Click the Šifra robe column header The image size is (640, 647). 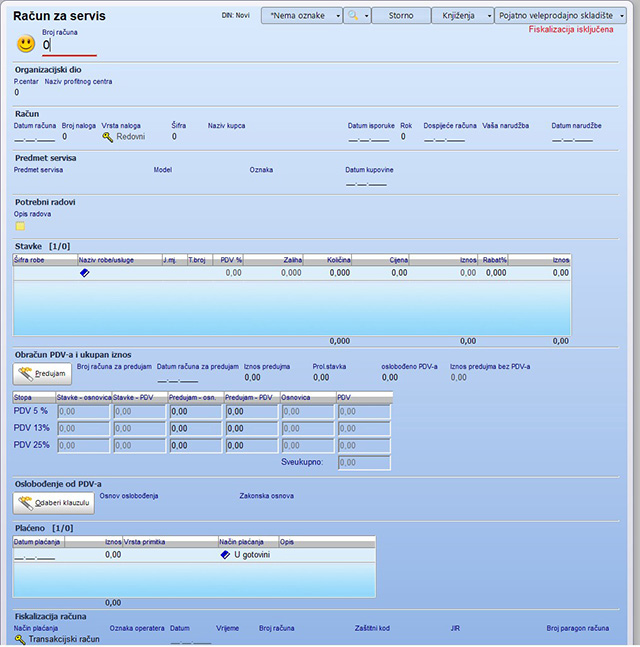click(x=45, y=260)
